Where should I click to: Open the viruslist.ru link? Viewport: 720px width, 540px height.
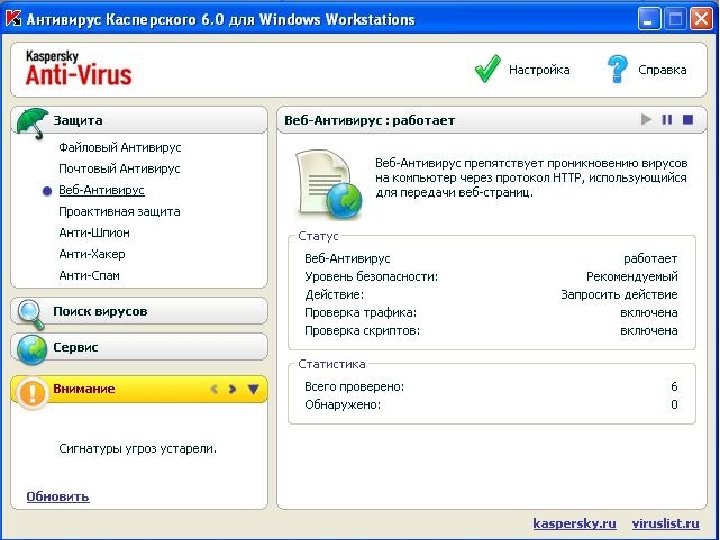[x=665, y=523]
